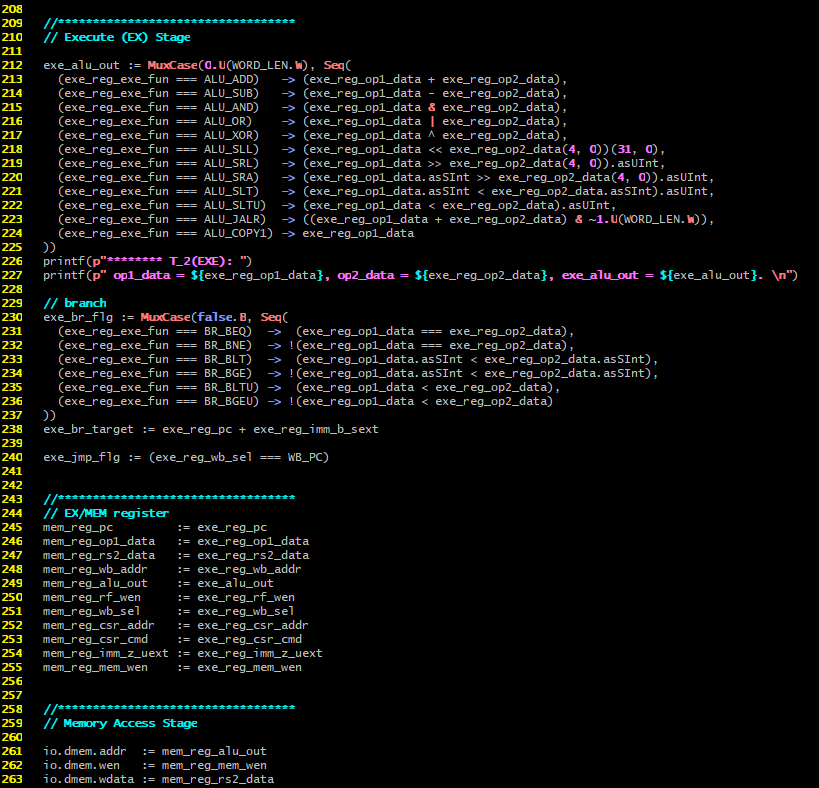Click 'exe_alu_out' at start of line 212

coord(81,65)
